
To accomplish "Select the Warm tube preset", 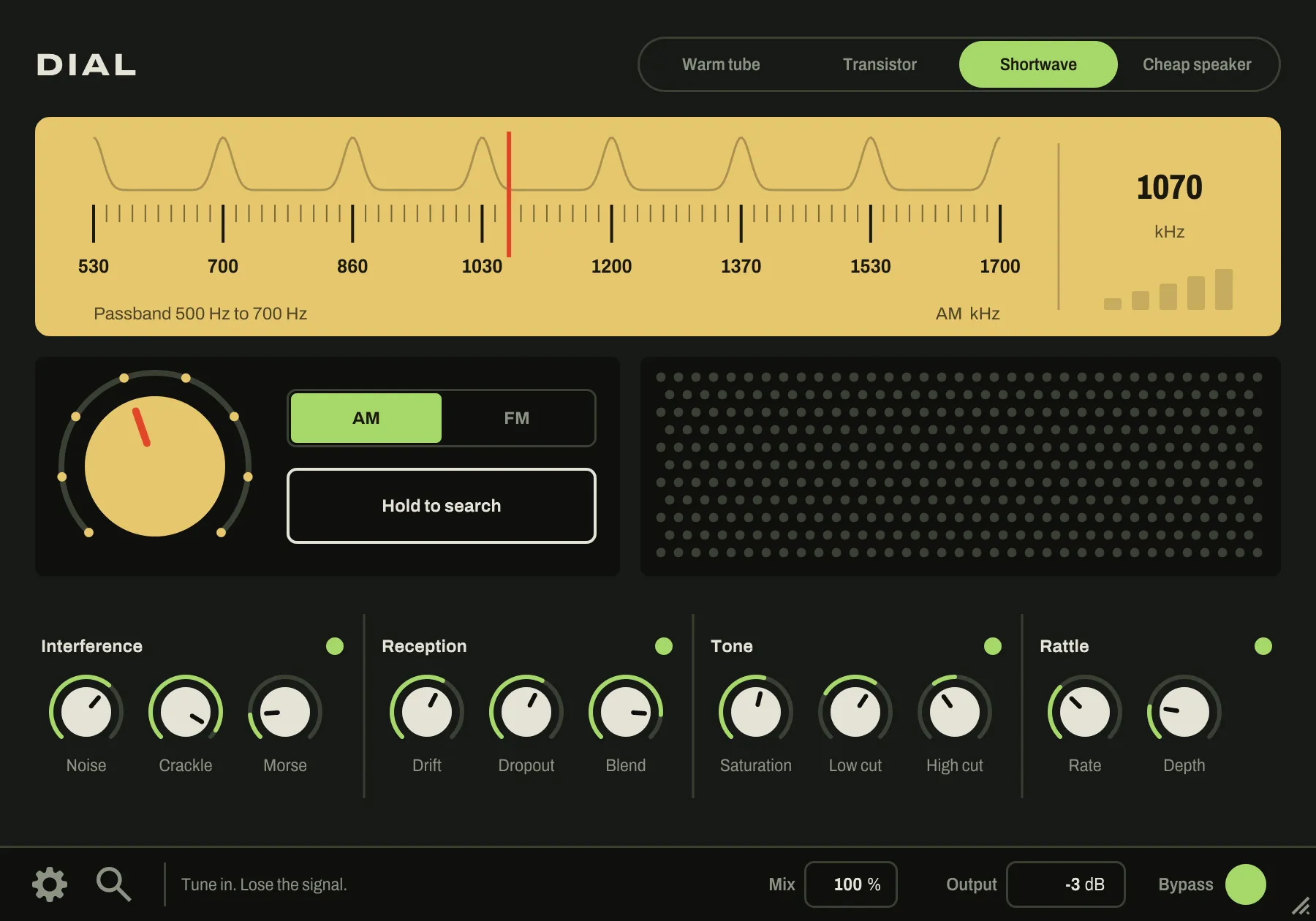I will (x=721, y=64).
